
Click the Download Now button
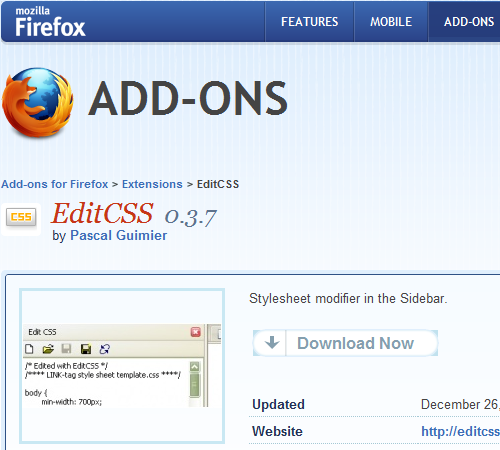tap(345, 343)
